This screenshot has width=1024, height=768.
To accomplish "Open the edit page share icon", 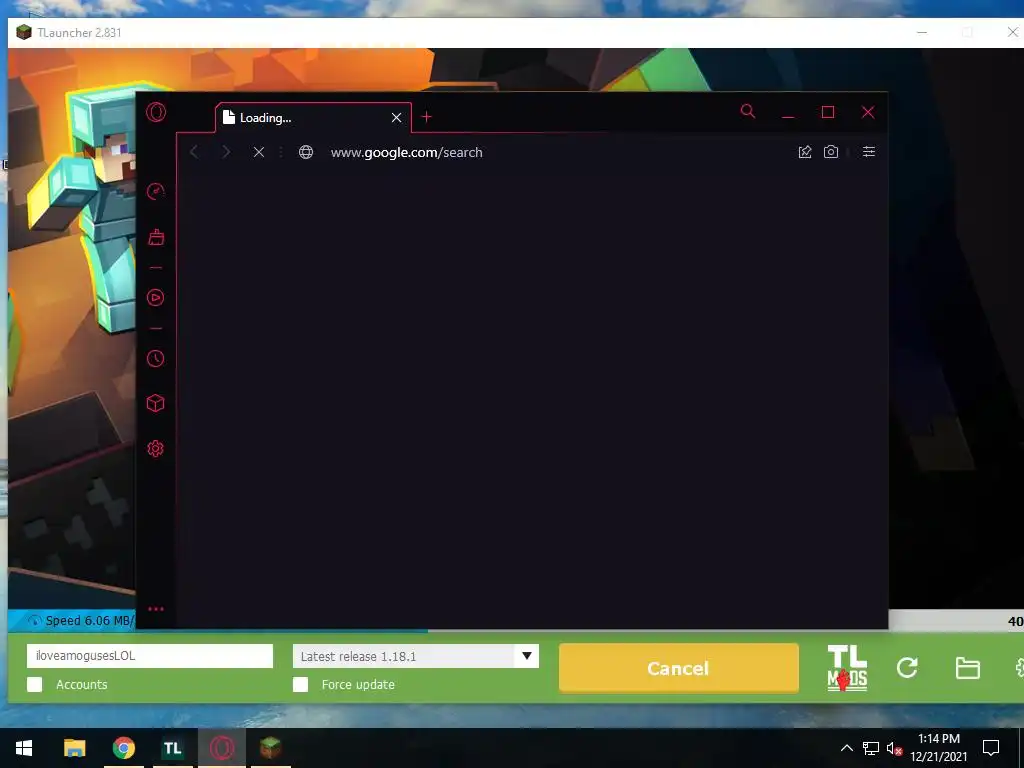I will coord(805,152).
